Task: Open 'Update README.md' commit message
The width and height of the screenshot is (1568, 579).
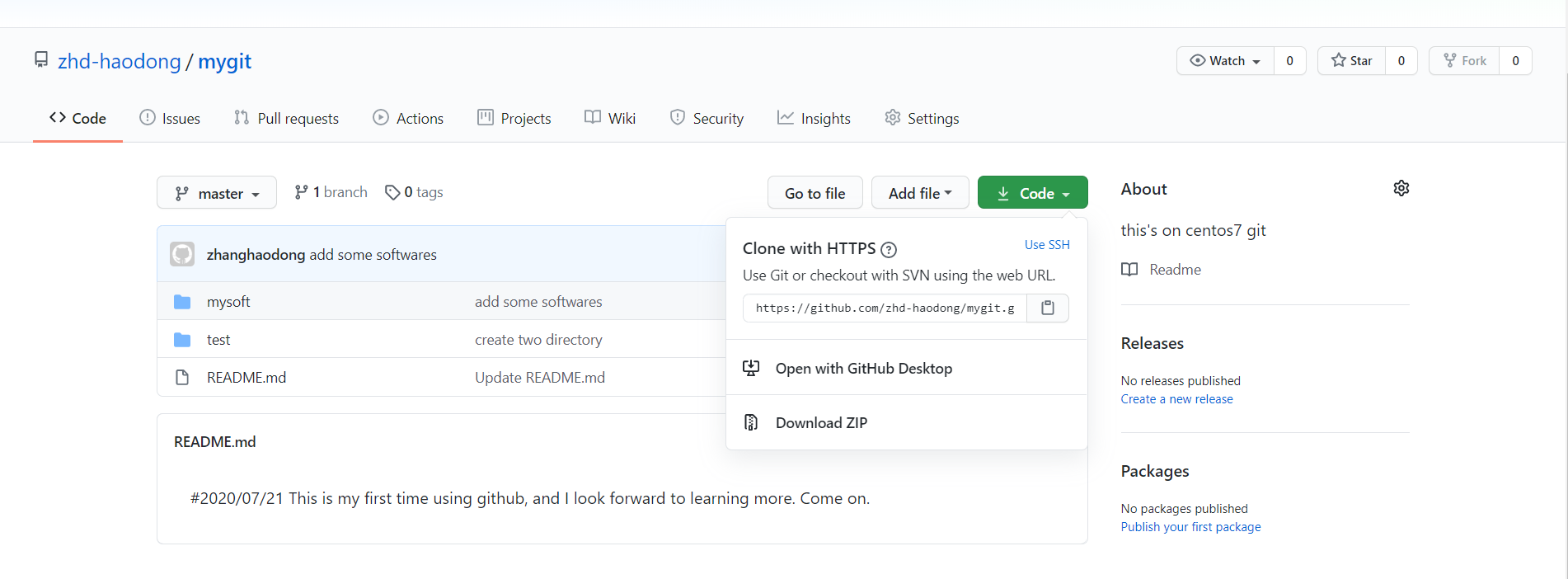Action: (540, 378)
